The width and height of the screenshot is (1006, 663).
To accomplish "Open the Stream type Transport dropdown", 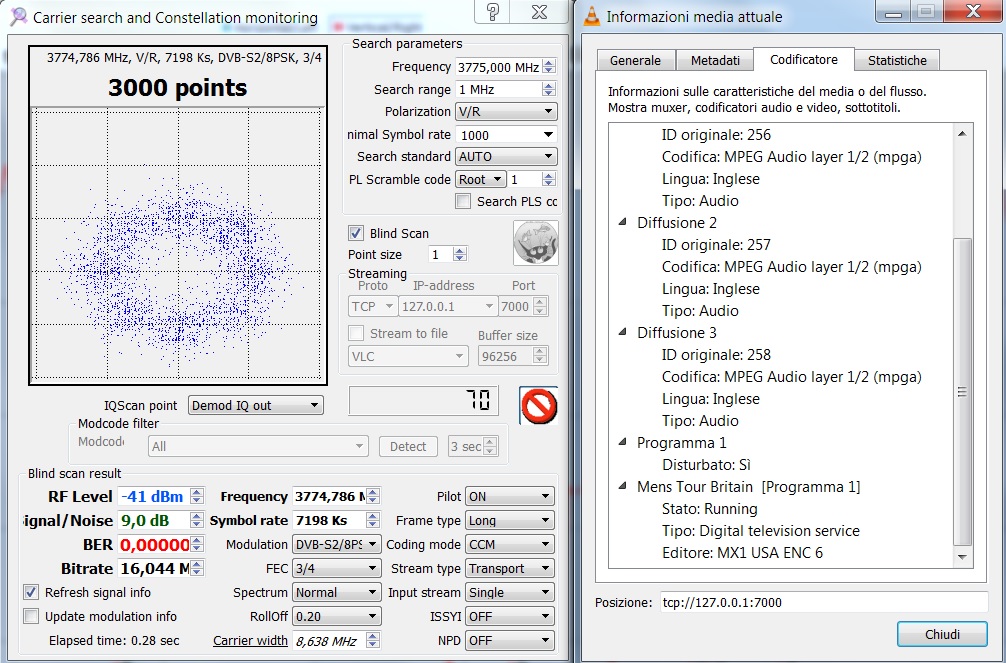I will 509,569.
